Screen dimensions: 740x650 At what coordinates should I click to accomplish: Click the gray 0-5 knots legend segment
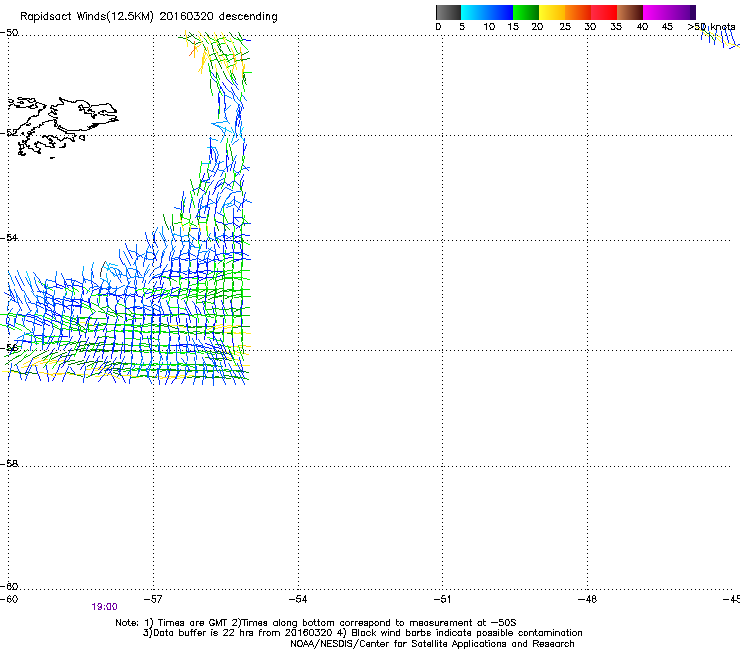448,12
